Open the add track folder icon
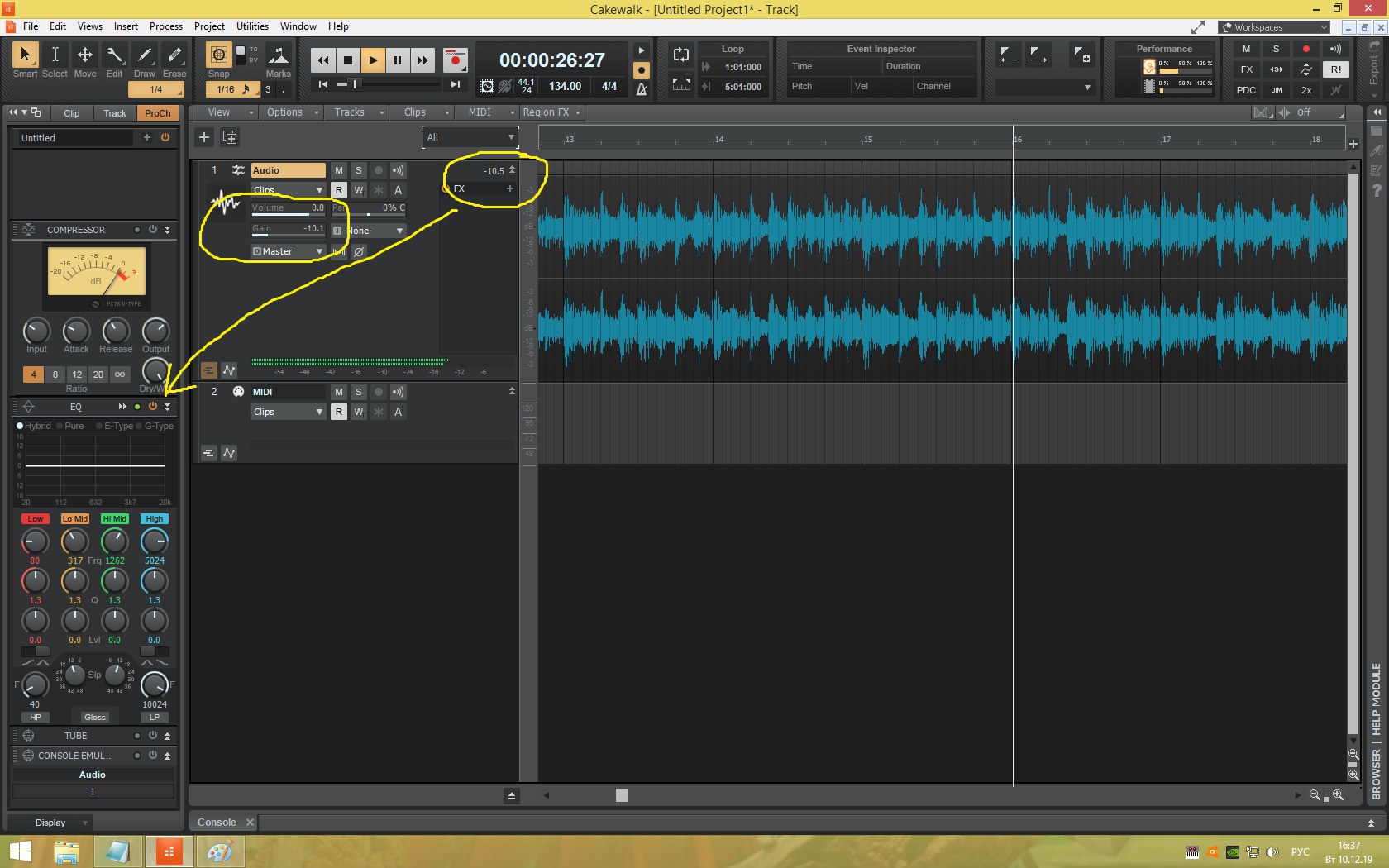Image resolution: width=1389 pixels, height=868 pixels. pyautogui.click(x=230, y=137)
